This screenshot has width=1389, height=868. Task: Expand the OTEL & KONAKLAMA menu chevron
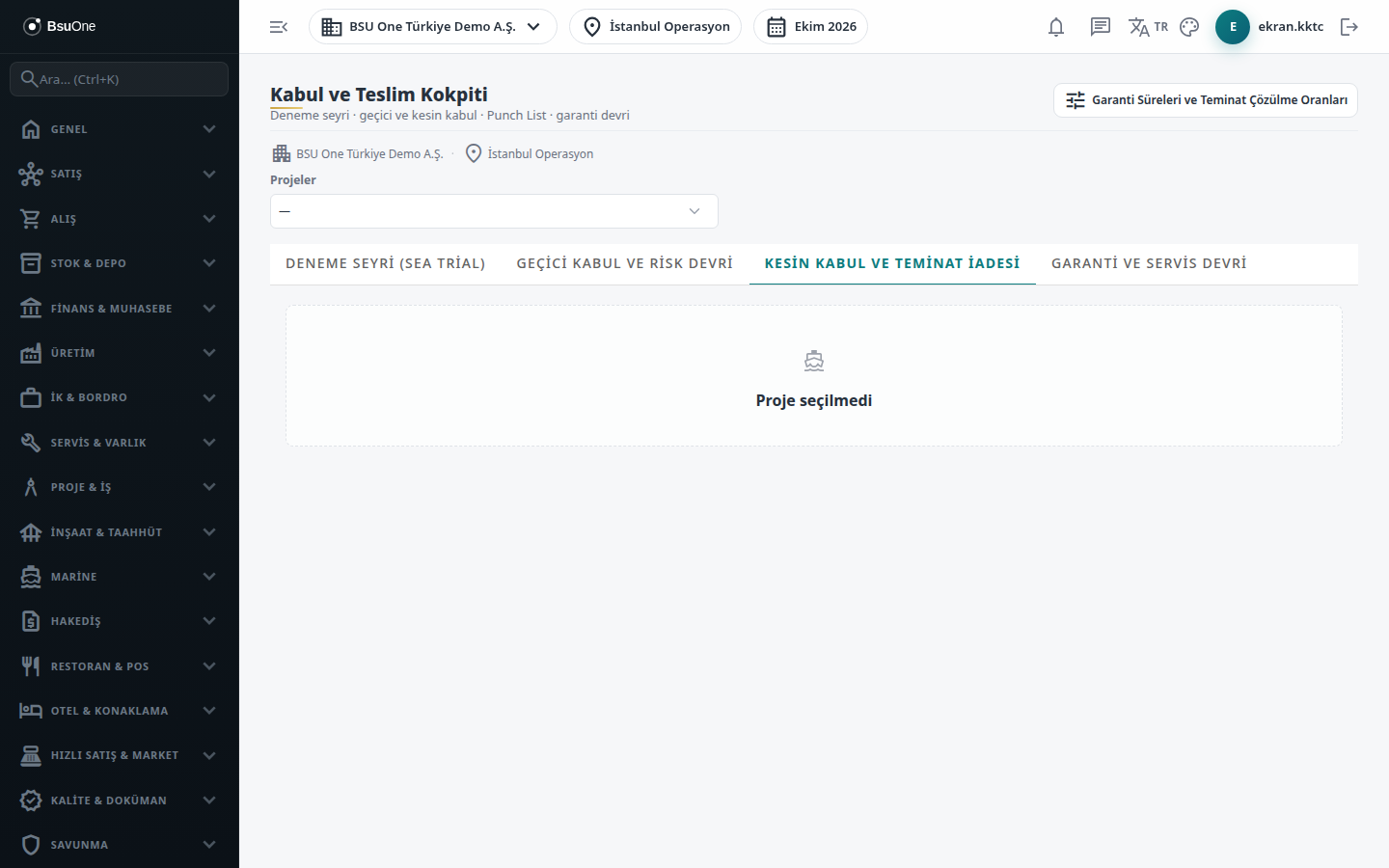click(209, 711)
